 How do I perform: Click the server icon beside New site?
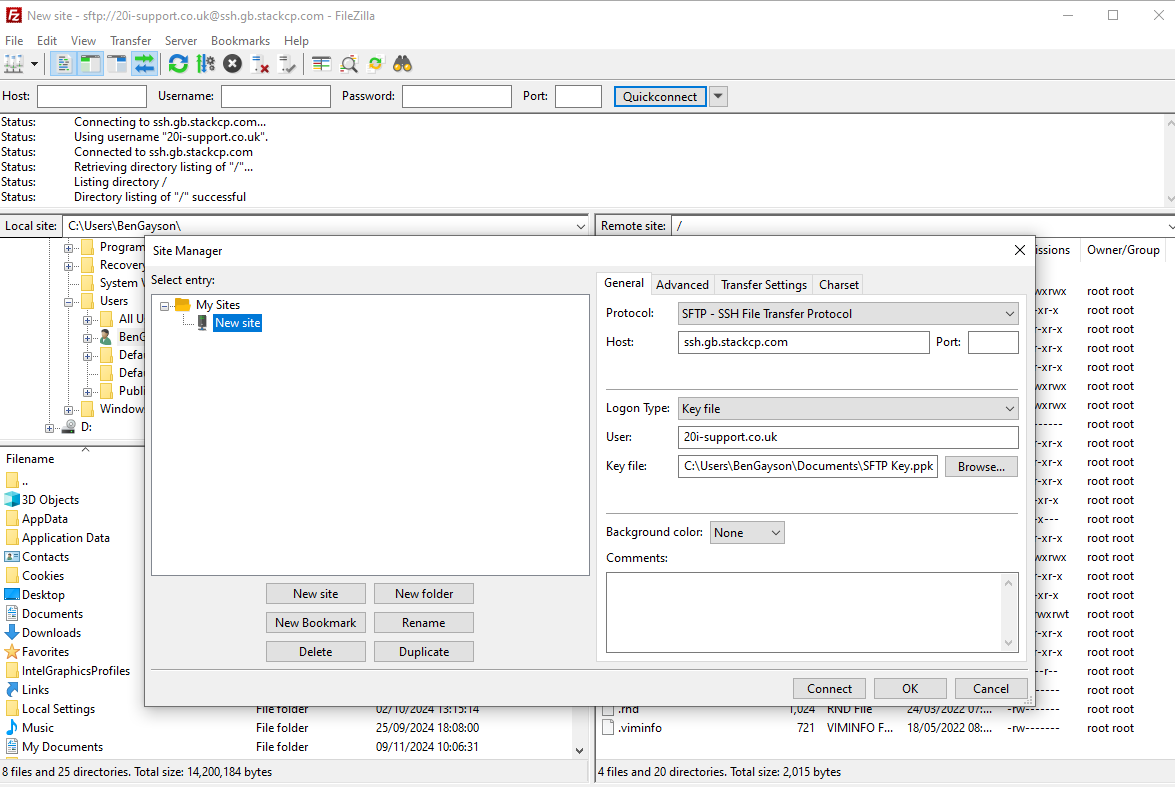(202, 323)
